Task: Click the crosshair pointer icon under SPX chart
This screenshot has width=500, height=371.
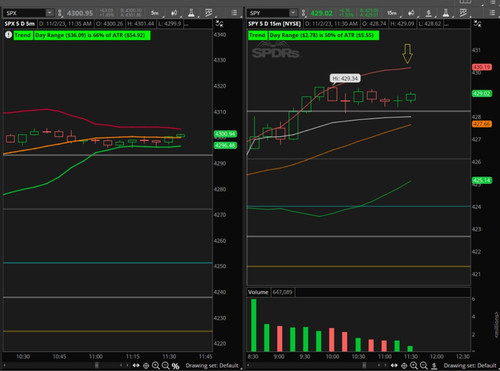Action: point(146,366)
